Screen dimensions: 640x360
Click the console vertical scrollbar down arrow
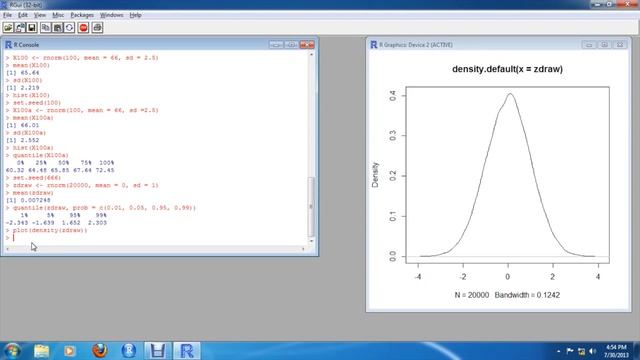pos(311,241)
